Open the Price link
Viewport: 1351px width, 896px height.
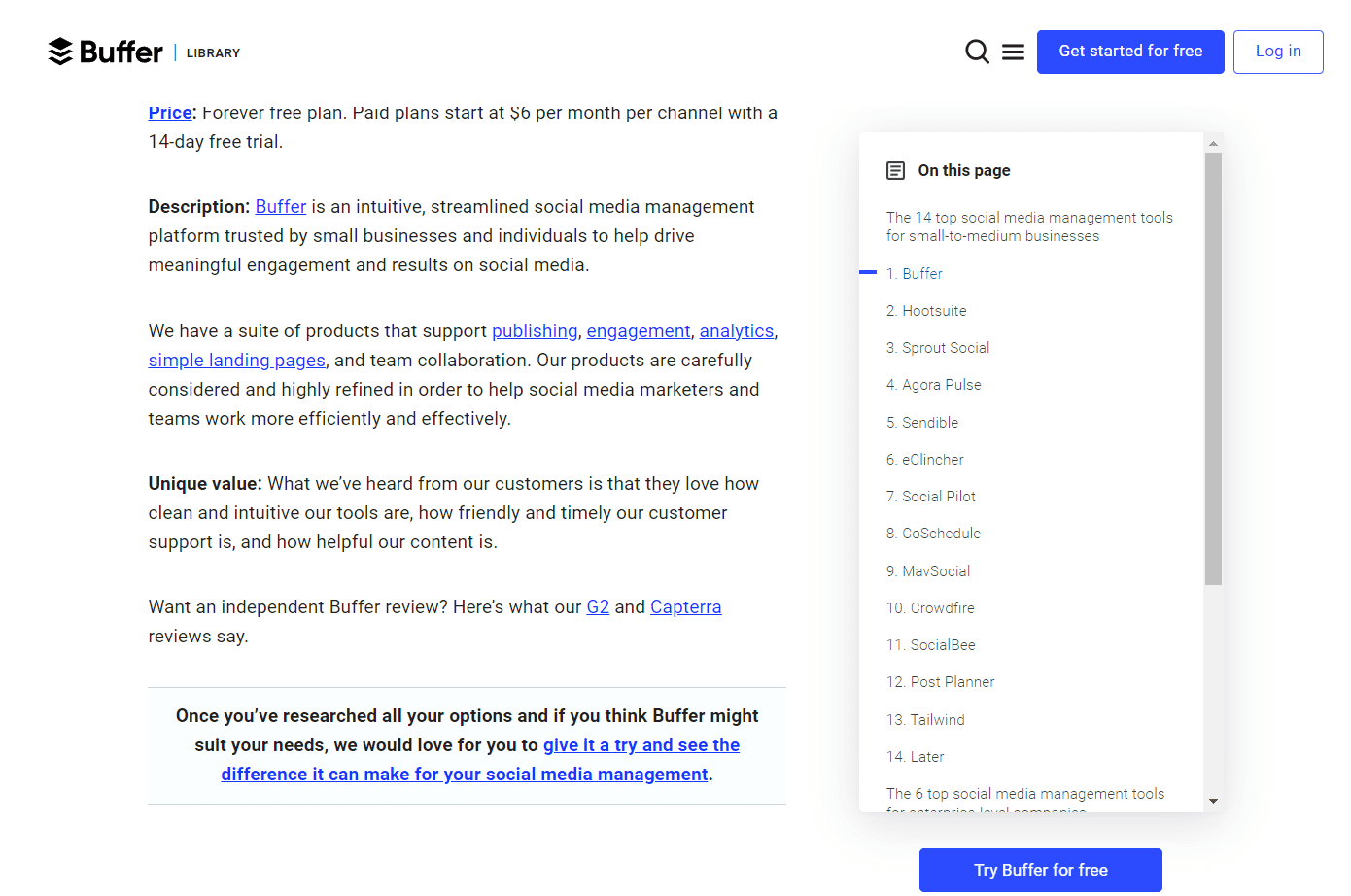pos(170,113)
